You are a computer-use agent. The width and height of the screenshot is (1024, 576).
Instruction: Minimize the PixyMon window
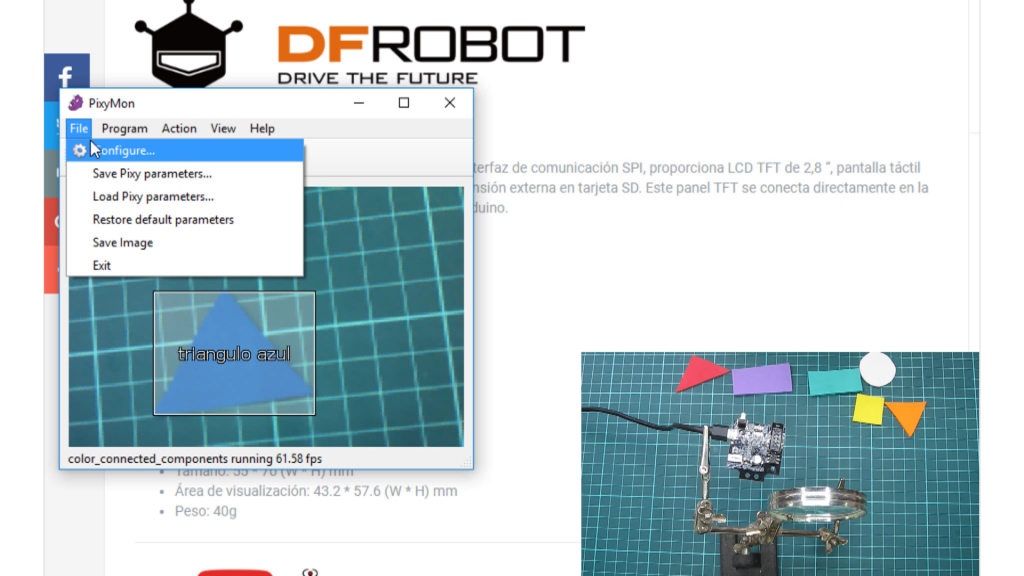[x=358, y=103]
